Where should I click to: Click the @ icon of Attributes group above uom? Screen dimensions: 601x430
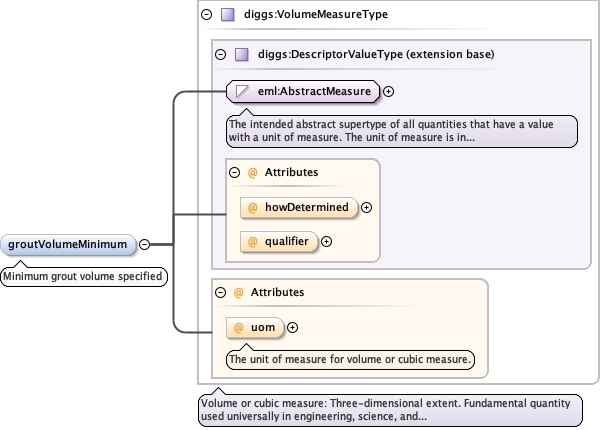[238, 292]
